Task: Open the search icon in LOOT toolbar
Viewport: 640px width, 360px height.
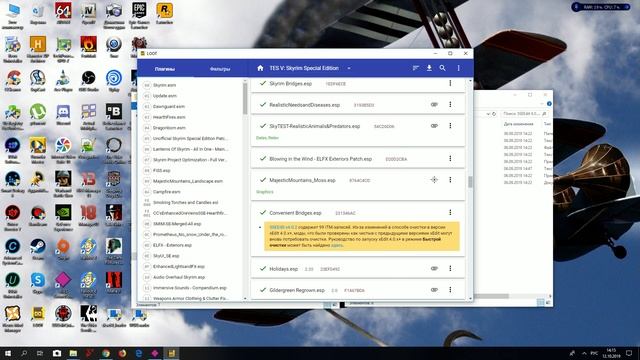Action: (x=442, y=68)
